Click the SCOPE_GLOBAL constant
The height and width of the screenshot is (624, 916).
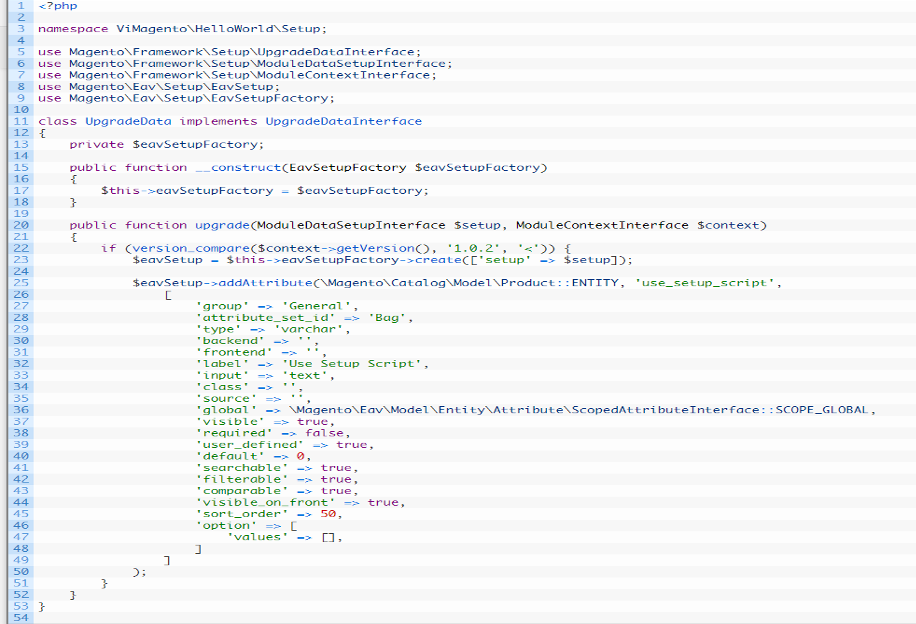point(822,410)
